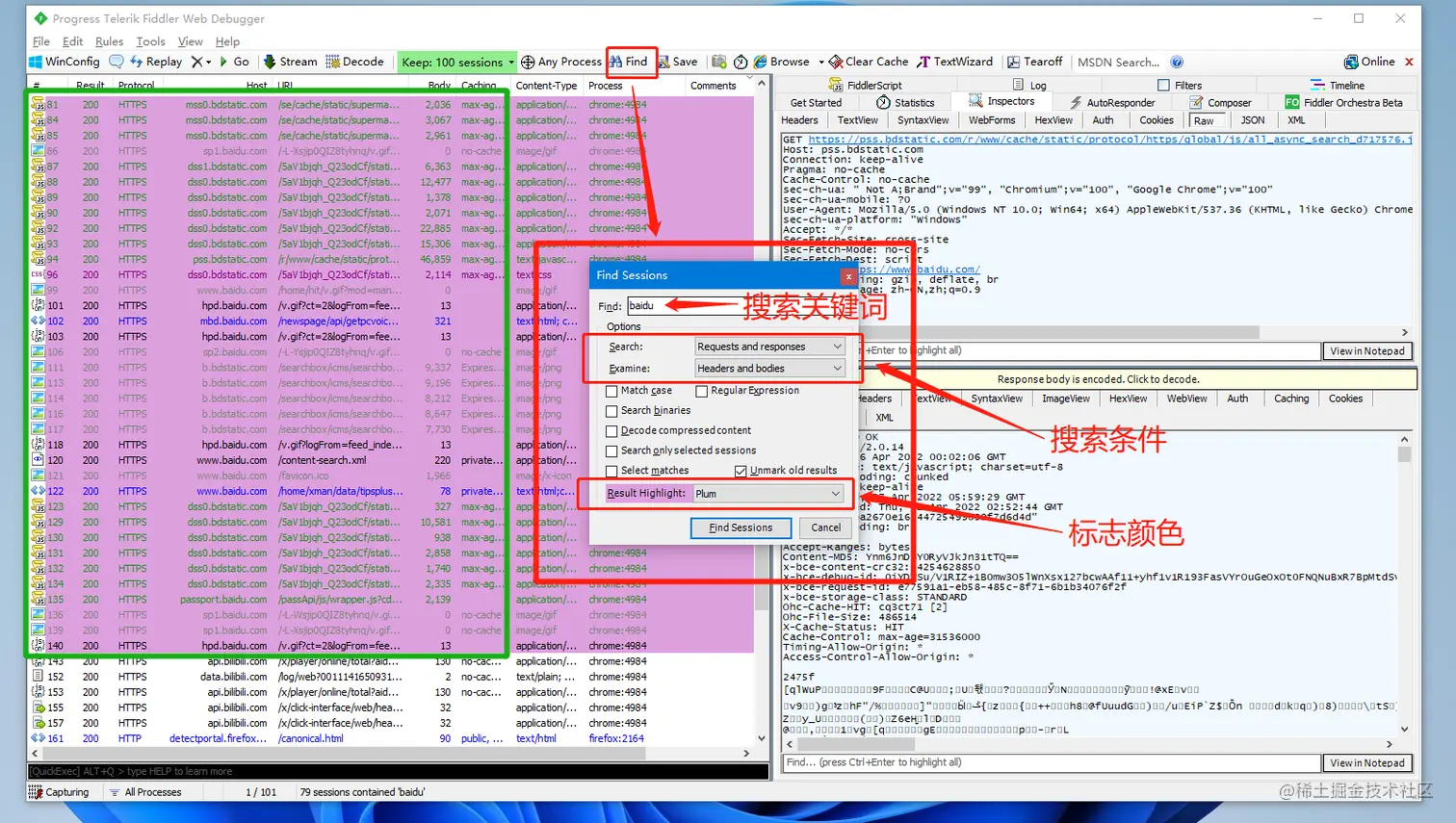The height and width of the screenshot is (823, 1456).
Task: Click the Go resume button
Action: click(x=234, y=62)
